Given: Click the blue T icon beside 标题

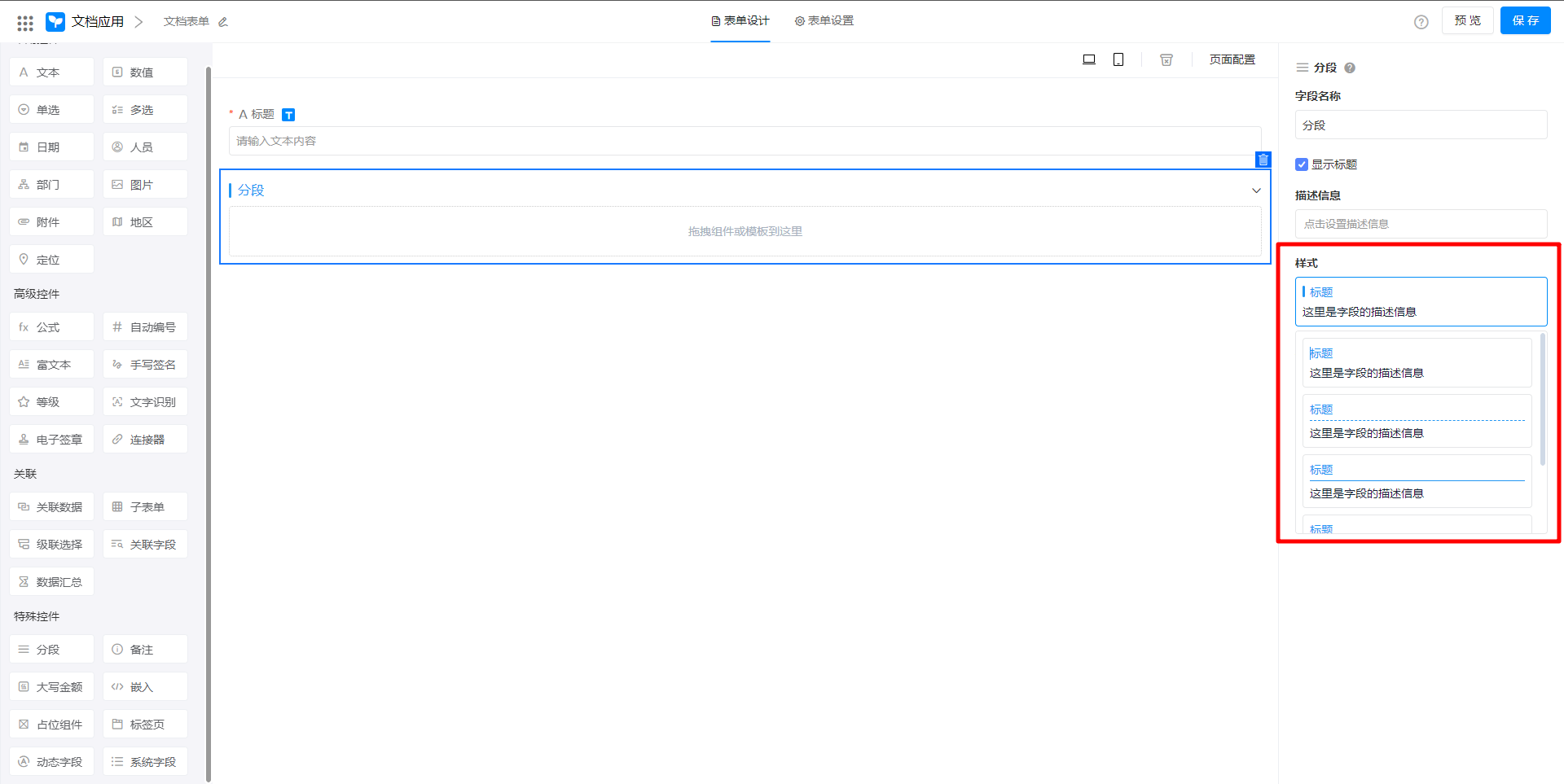Looking at the screenshot, I should click(288, 115).
